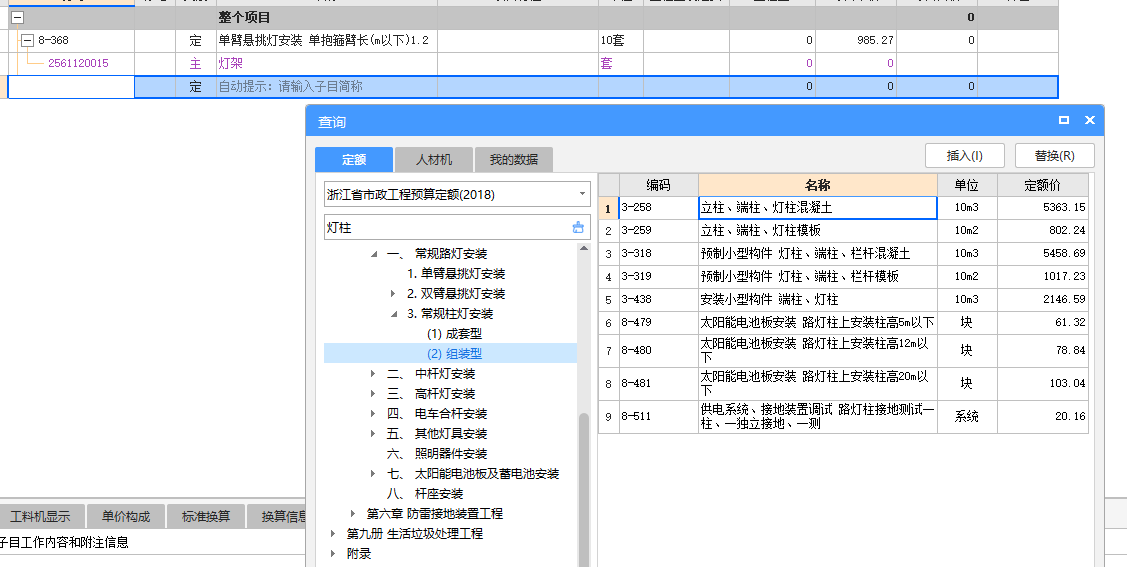The image size is (1127, 567).
Task: Expand 七、太阳能电池板及蓄电池安装 node
Action: coord(373,474)
